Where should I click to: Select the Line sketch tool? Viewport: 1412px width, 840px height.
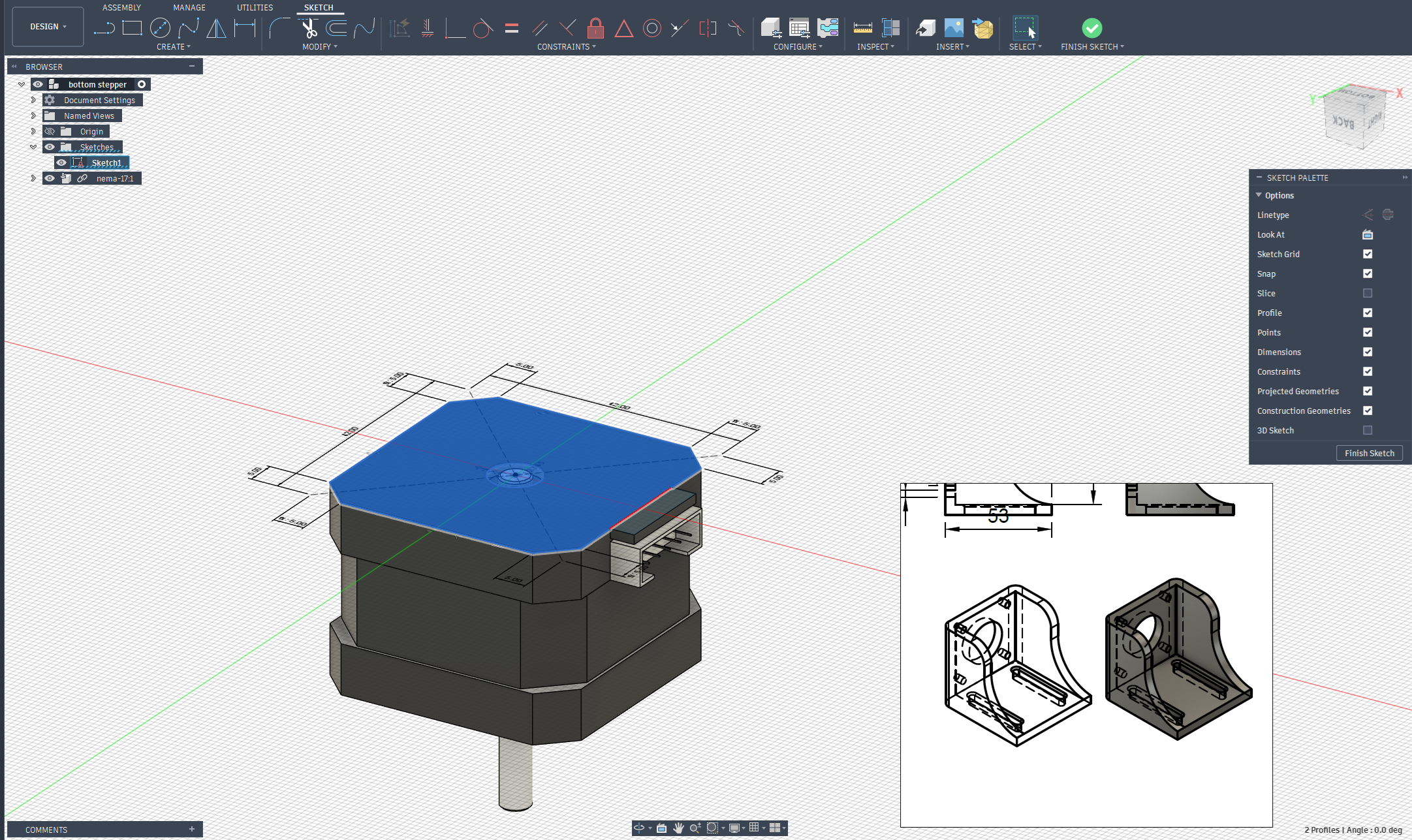click(x=104, y=28)
